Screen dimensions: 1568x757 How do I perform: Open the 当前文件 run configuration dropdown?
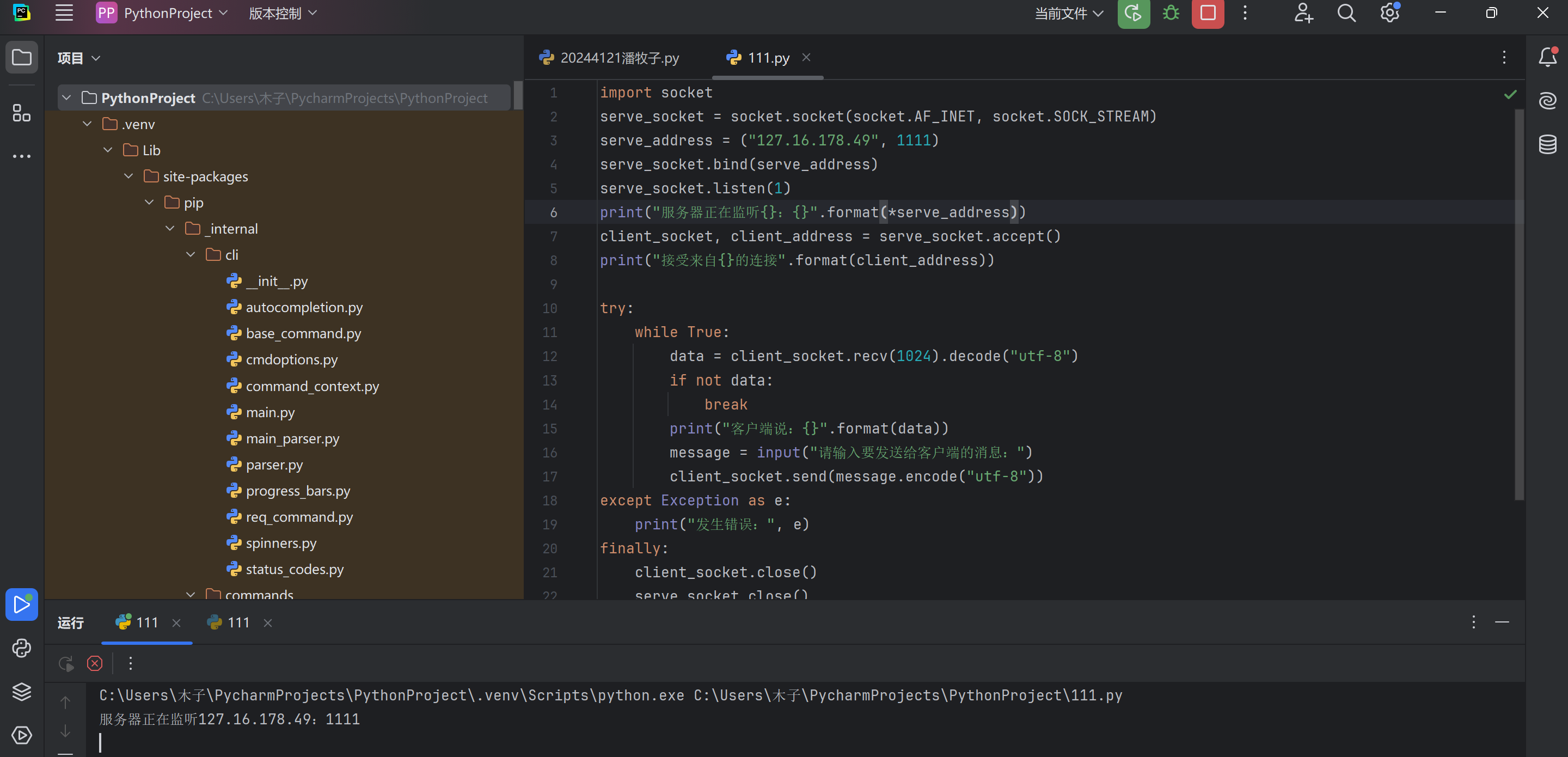point(1069,14)
